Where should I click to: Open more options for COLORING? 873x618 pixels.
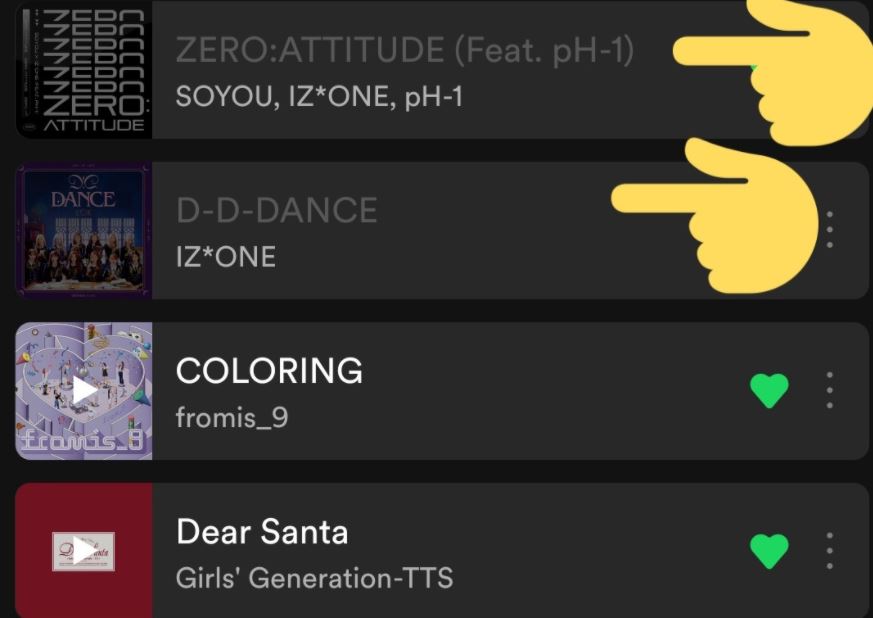click(830, 390)
